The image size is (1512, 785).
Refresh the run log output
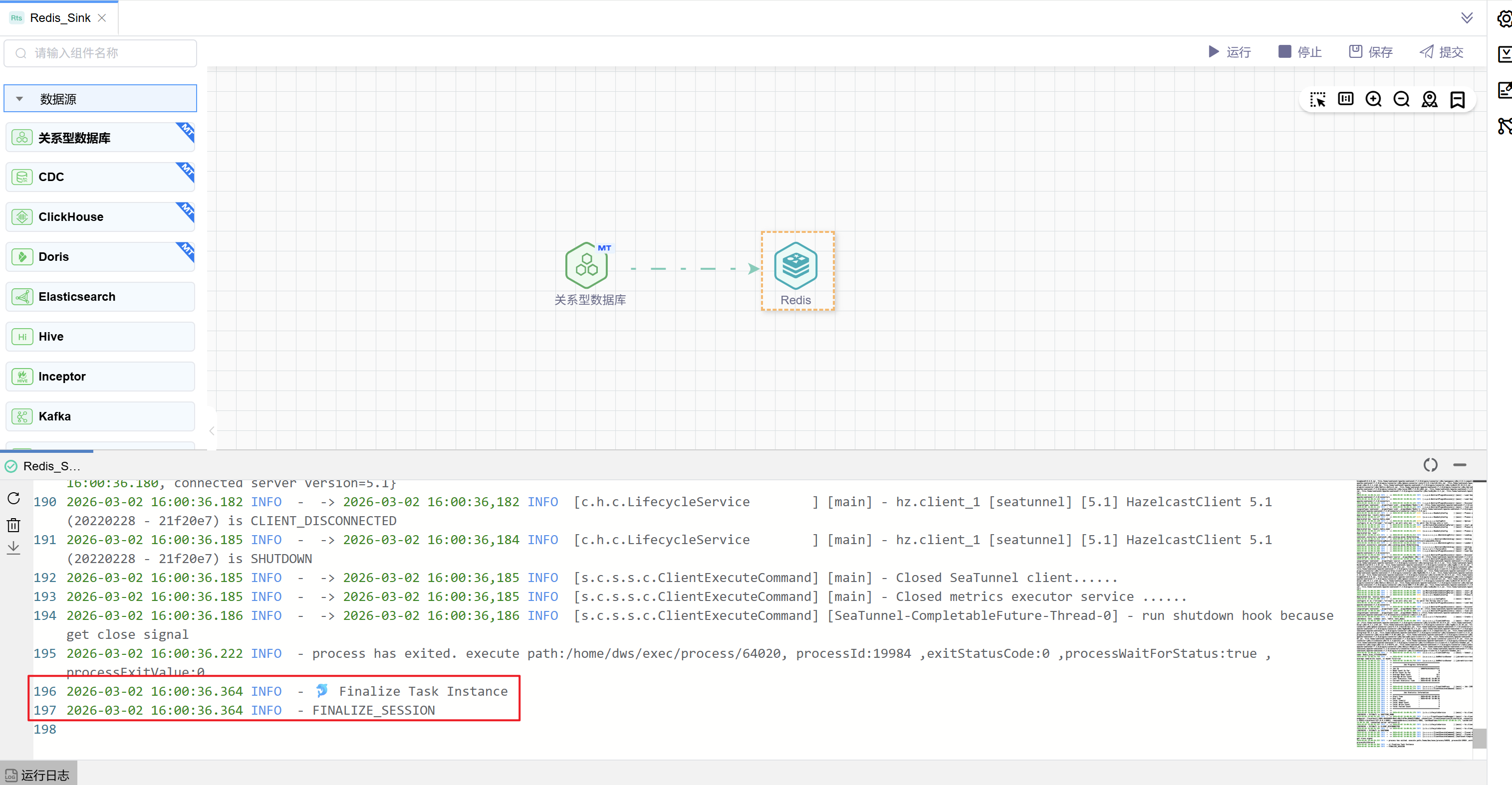tap(13, 498)
